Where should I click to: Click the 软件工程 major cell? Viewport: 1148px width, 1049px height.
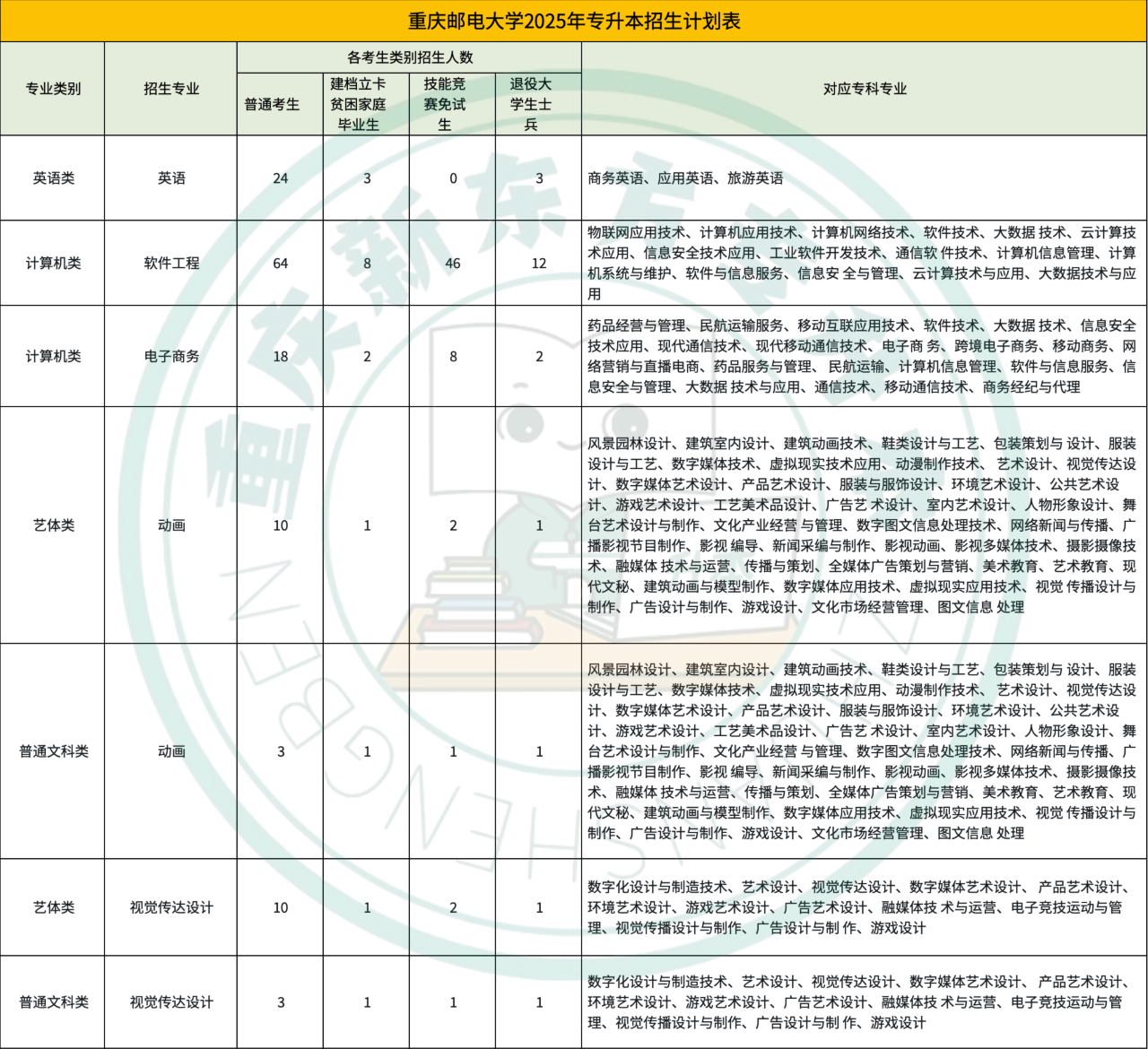pyautogui.click(x=171, y=264)
